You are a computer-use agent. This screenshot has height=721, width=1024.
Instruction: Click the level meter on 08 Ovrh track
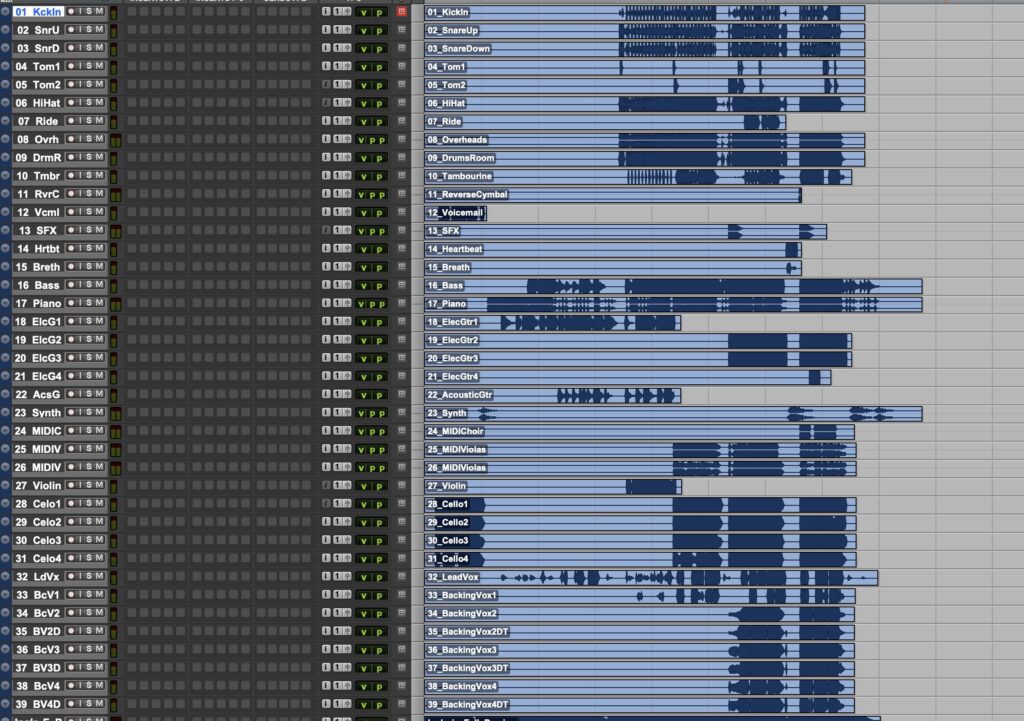[115, 140]
